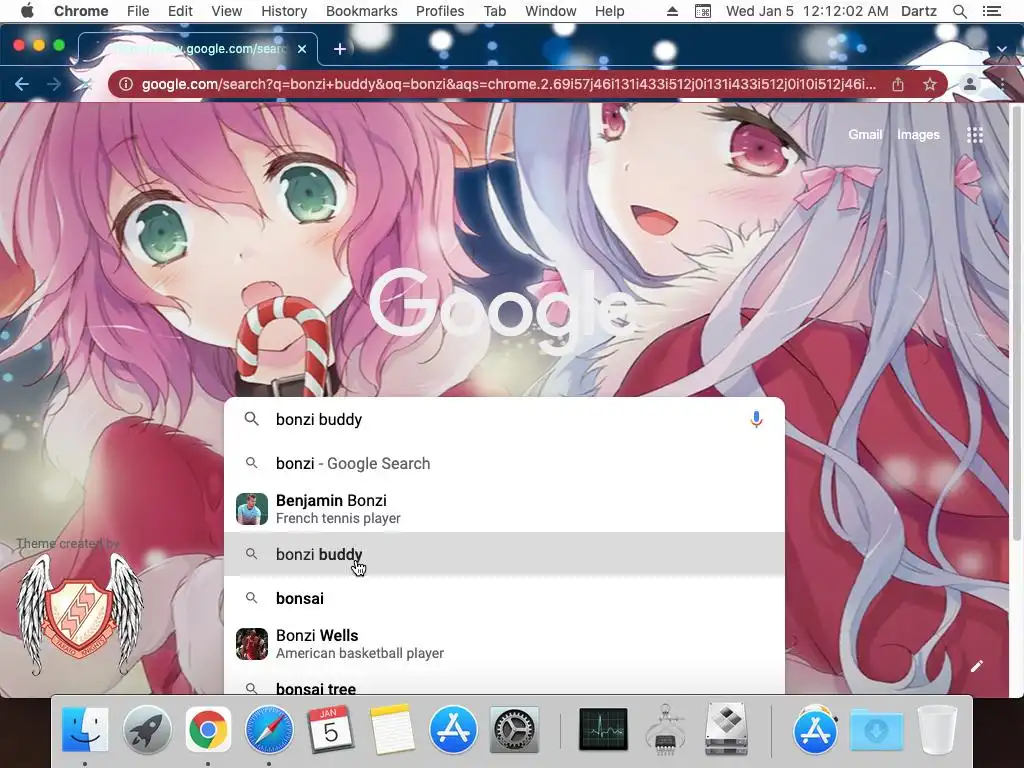
Task: Select the Bonzi Wells suggestion
Action: (x=504, y=644)
